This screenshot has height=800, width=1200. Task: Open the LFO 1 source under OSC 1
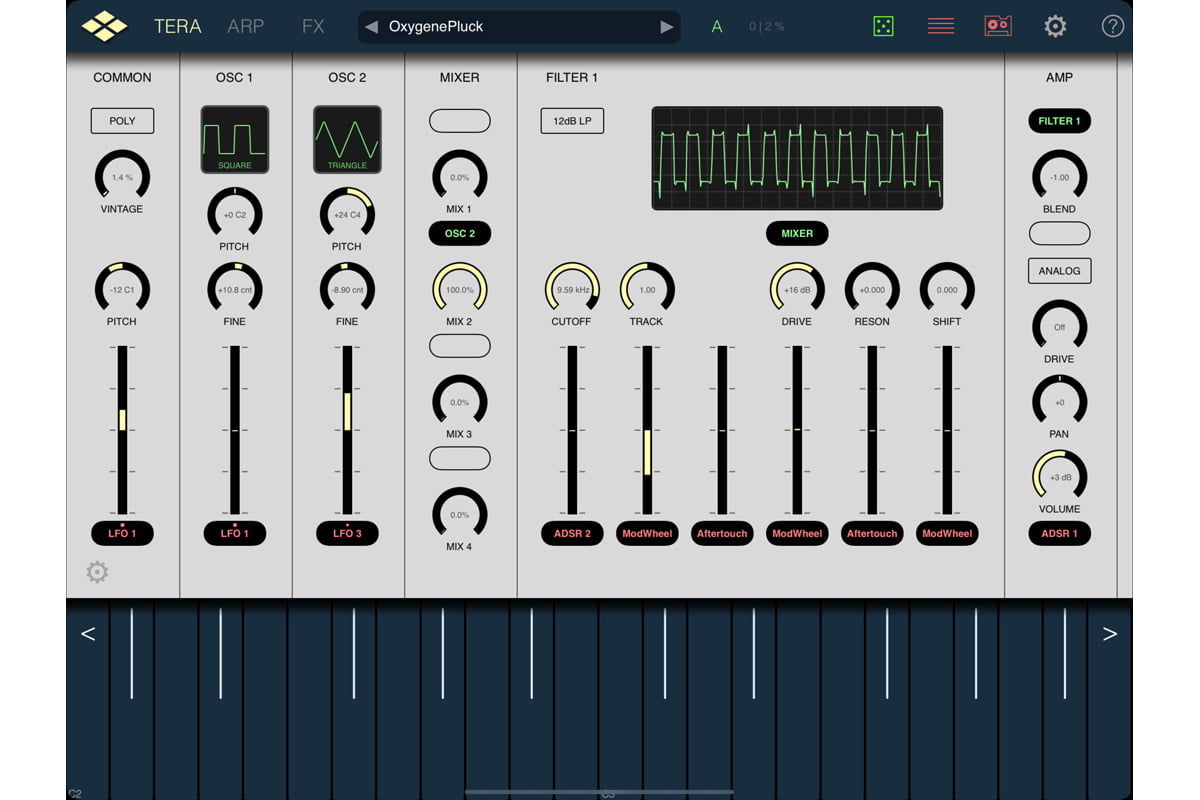tap(234, 533)
